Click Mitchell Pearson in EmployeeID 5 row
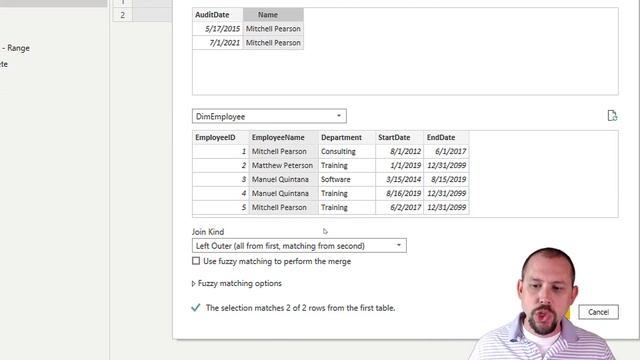640x360 pixels. click(284, 207)
